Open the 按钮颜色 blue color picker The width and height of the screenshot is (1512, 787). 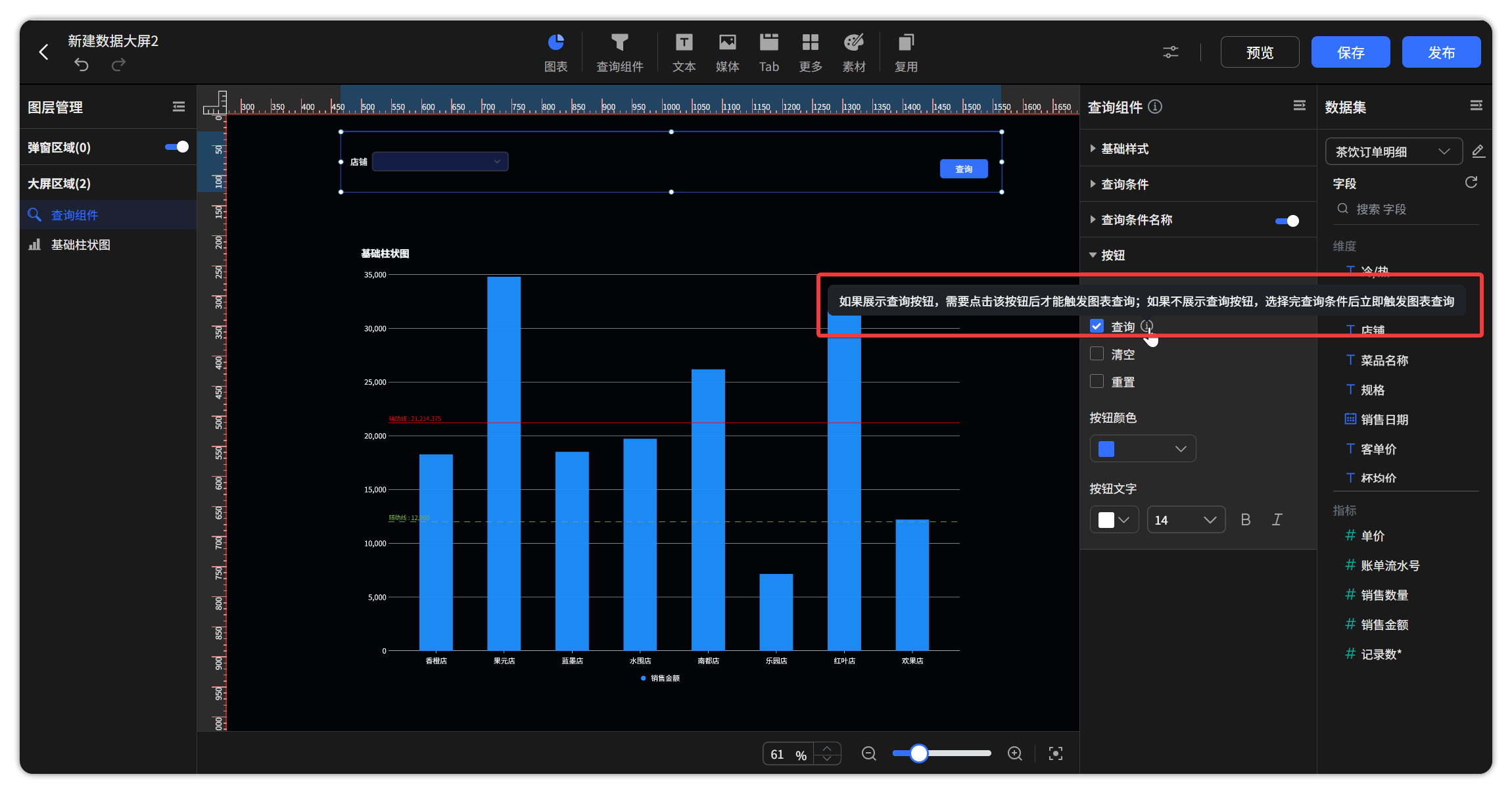pyautogui.click(x=1143, y=448)
